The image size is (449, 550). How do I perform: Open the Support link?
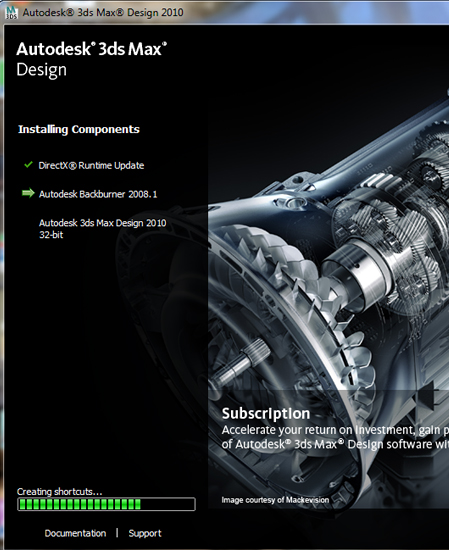(145, 533)
